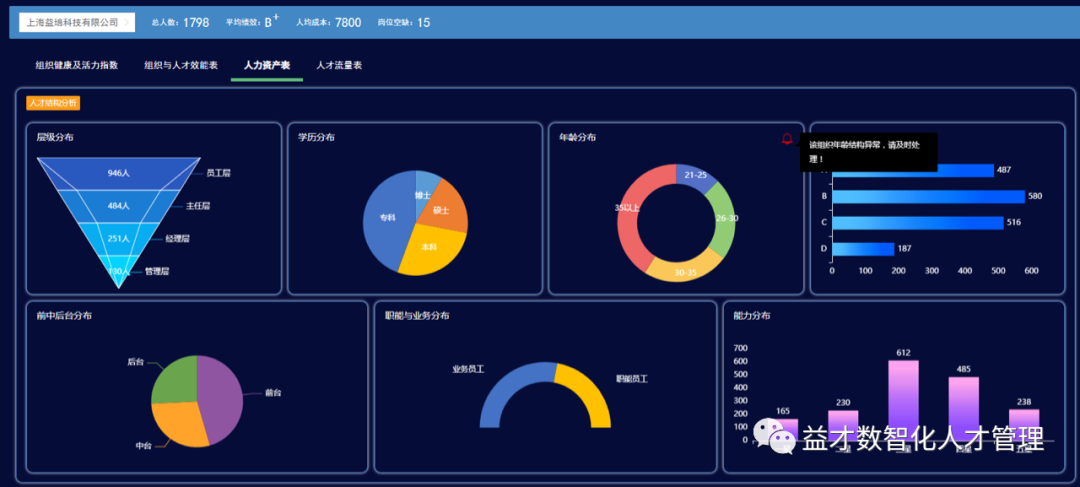This screenshot has width=1080, height=487.
Task: Click the 人均成本 7800 statistic
Action: coord(328,22)
